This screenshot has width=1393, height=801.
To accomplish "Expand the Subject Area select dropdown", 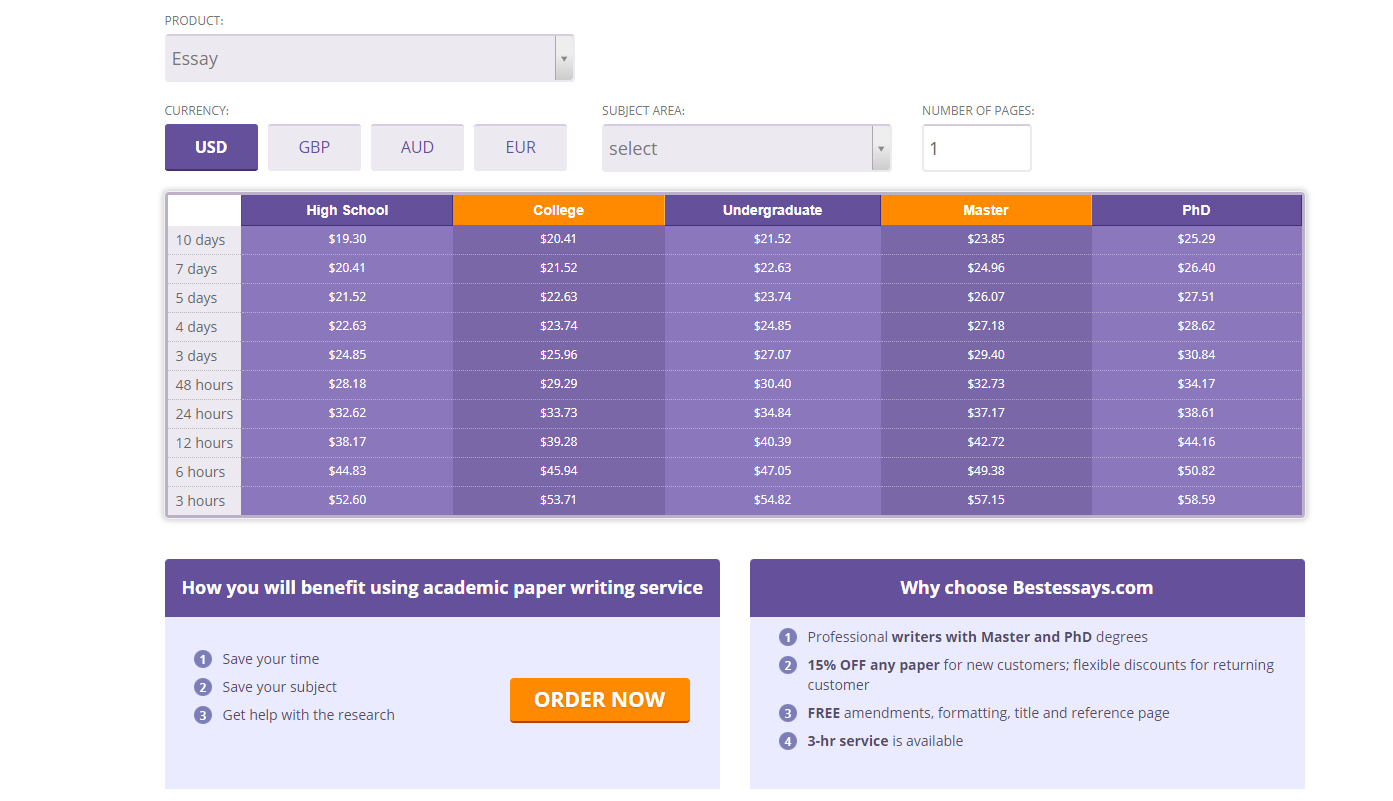I will (x=746, y=148).
